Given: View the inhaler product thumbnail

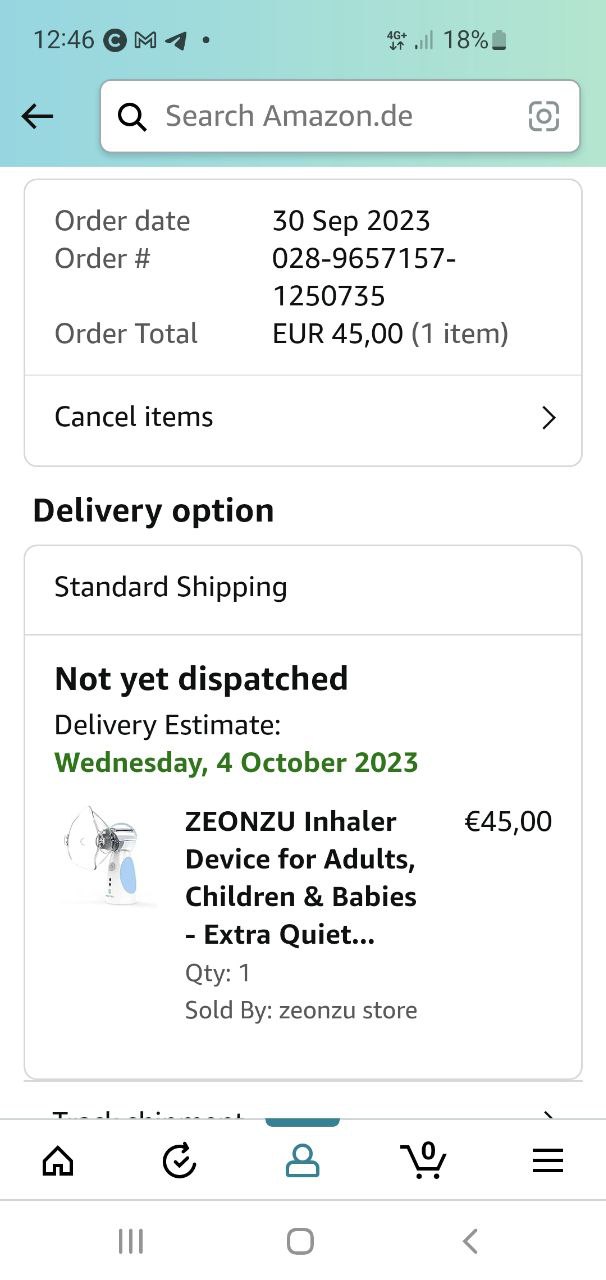Looking at the screenshot, I should 105,855.
